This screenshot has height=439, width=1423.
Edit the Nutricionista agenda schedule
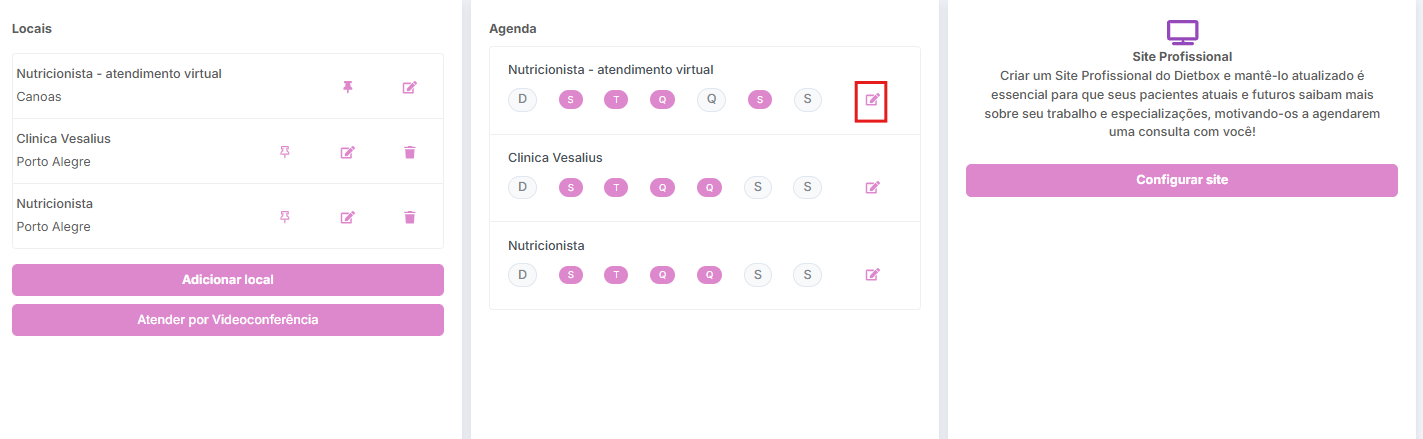[x=872, y=274]
